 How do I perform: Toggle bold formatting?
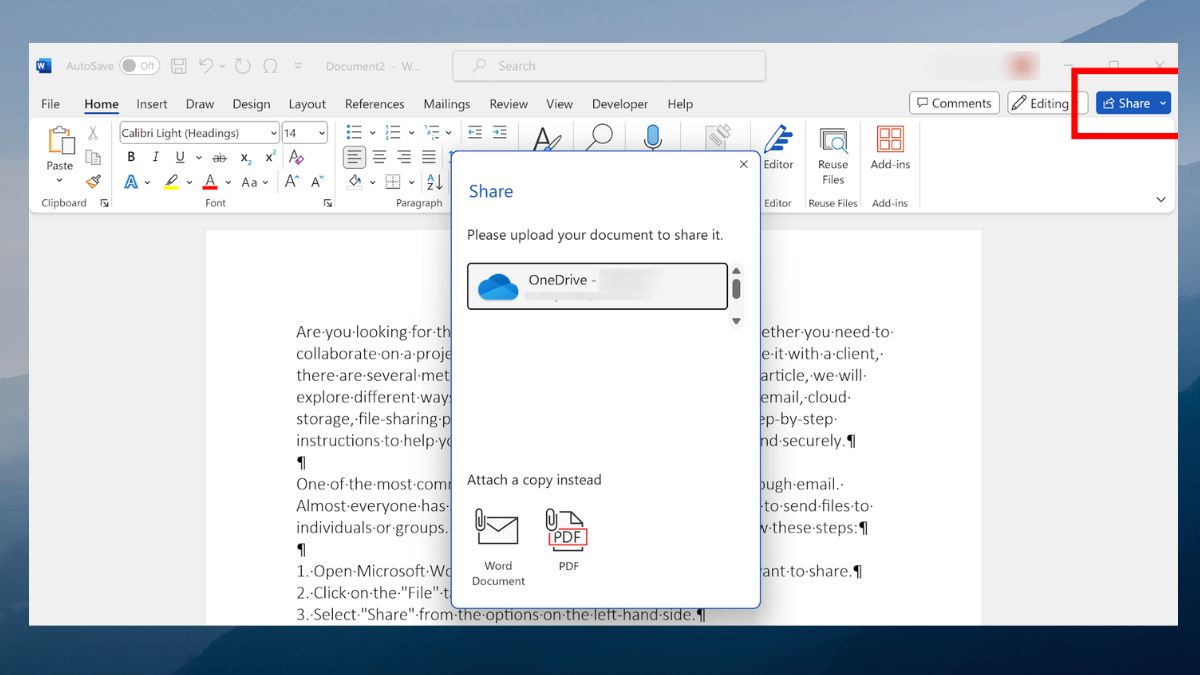[x=131, y=157]
